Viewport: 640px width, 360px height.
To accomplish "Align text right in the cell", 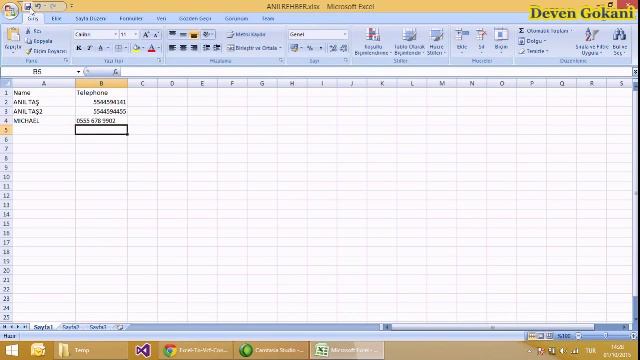I will pyautogui.click(x=194, y=48).
